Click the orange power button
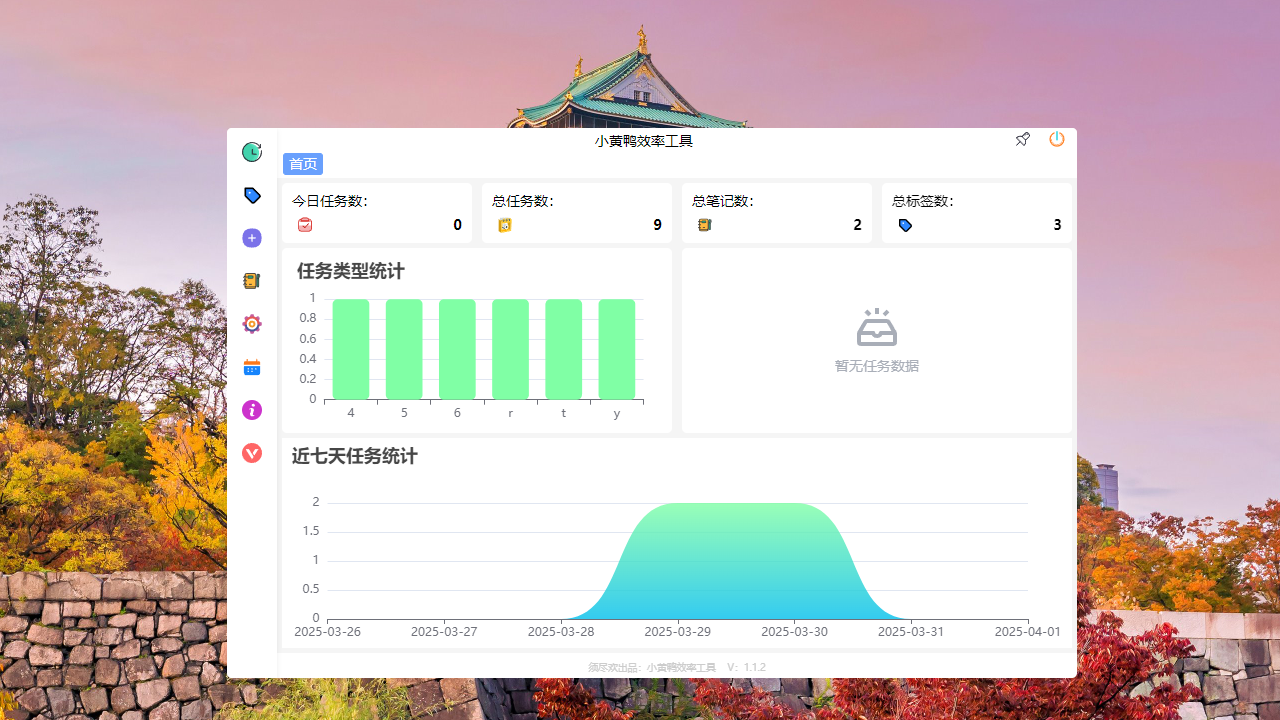1280x720 pixels. (1056, 139)
